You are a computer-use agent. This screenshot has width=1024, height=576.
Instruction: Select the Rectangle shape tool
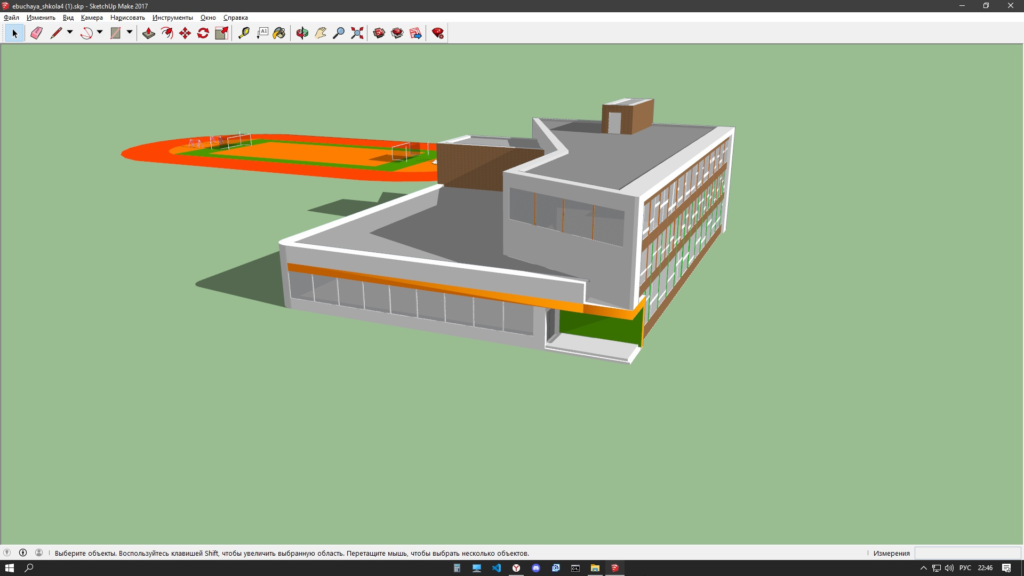116,33
